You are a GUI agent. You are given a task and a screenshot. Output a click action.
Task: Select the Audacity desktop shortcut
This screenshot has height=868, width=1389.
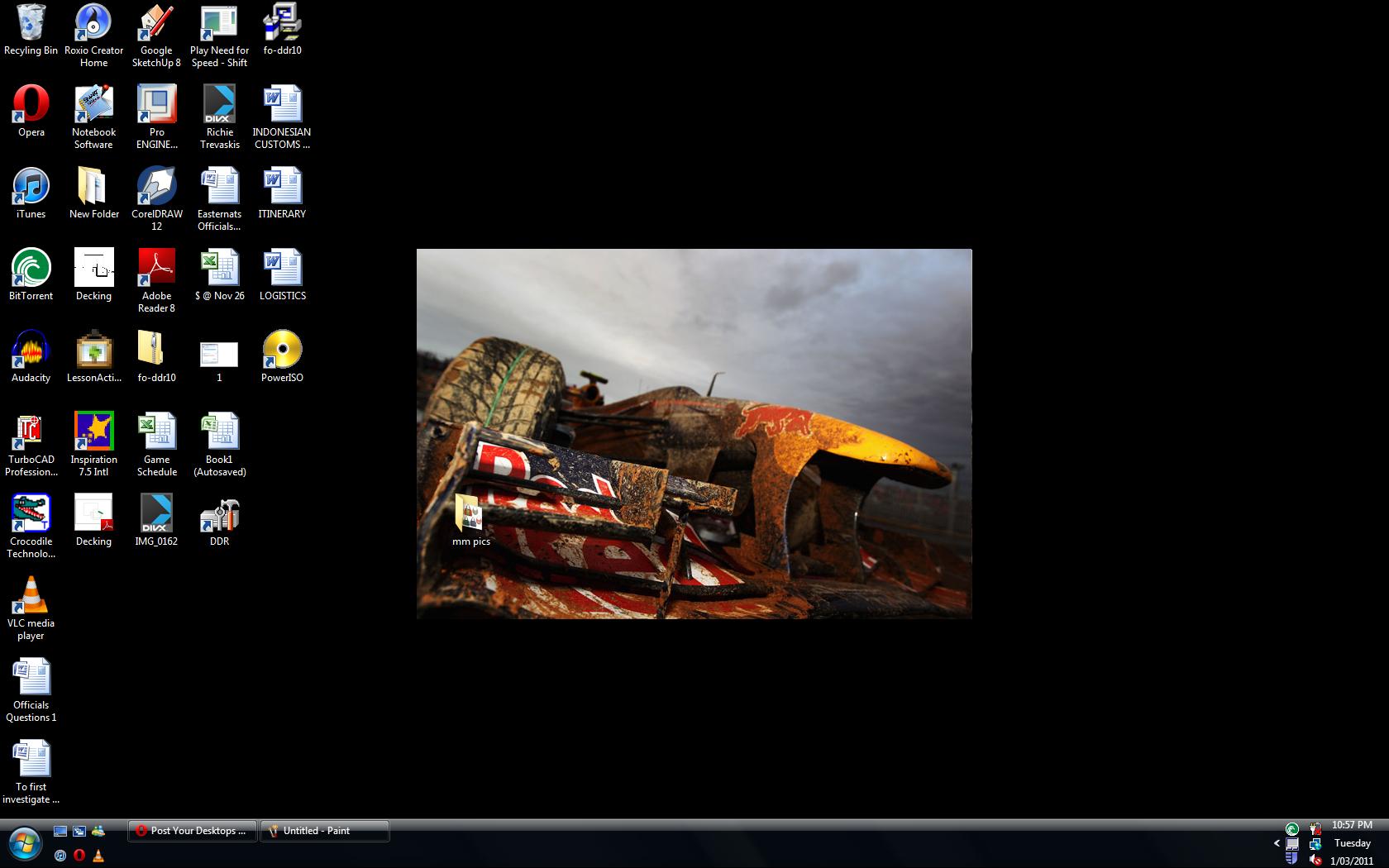(x=31, y=357)
